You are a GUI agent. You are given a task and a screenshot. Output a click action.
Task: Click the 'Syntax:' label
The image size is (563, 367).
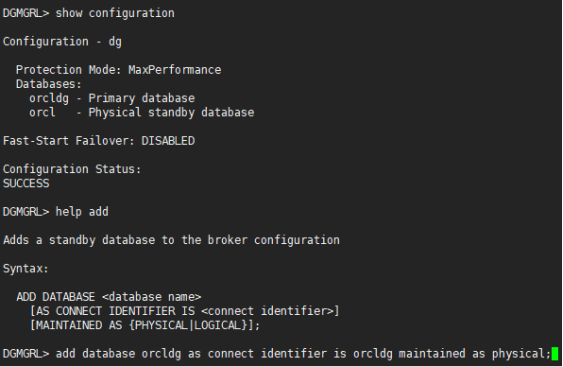point(25,269)
